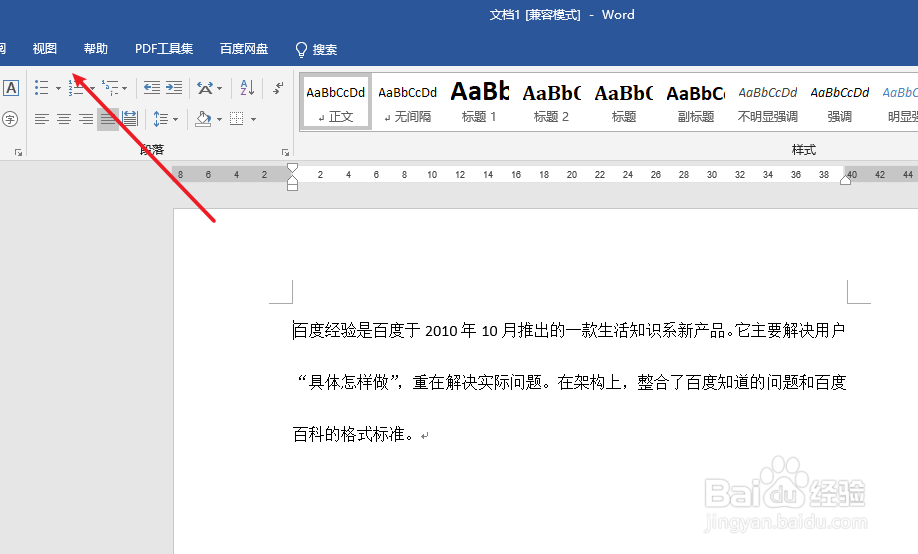918x554 pixels.
Task: Expand line spacing dropdown arrow
Action: [175, 119]
